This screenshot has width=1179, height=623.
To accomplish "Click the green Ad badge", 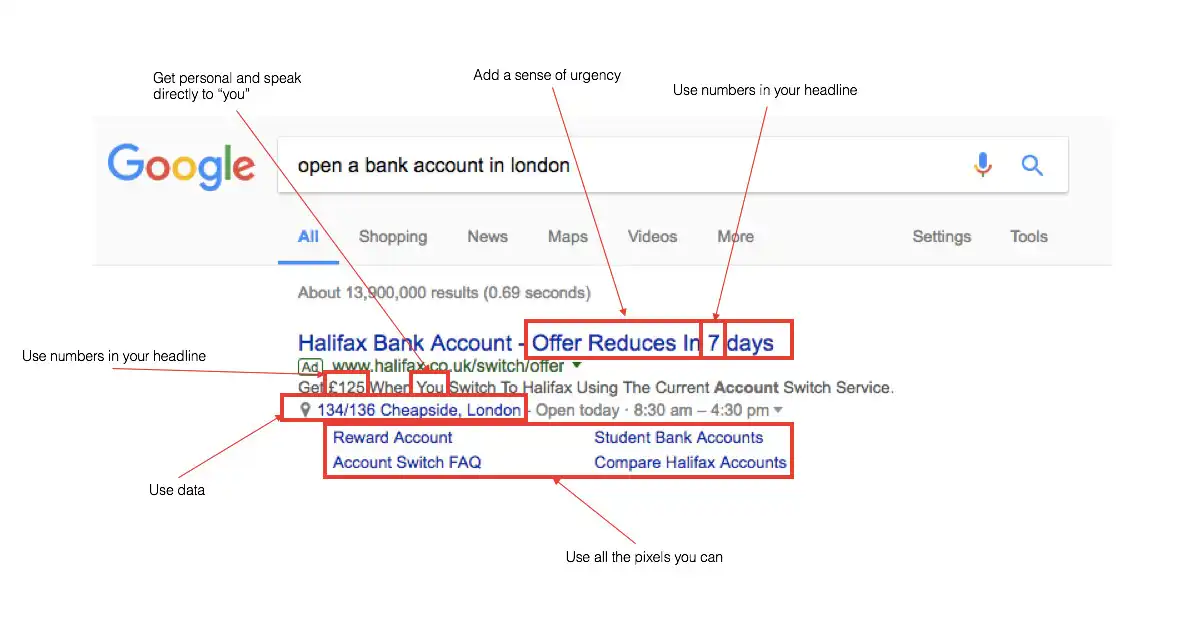I will [x=310, y=367].
